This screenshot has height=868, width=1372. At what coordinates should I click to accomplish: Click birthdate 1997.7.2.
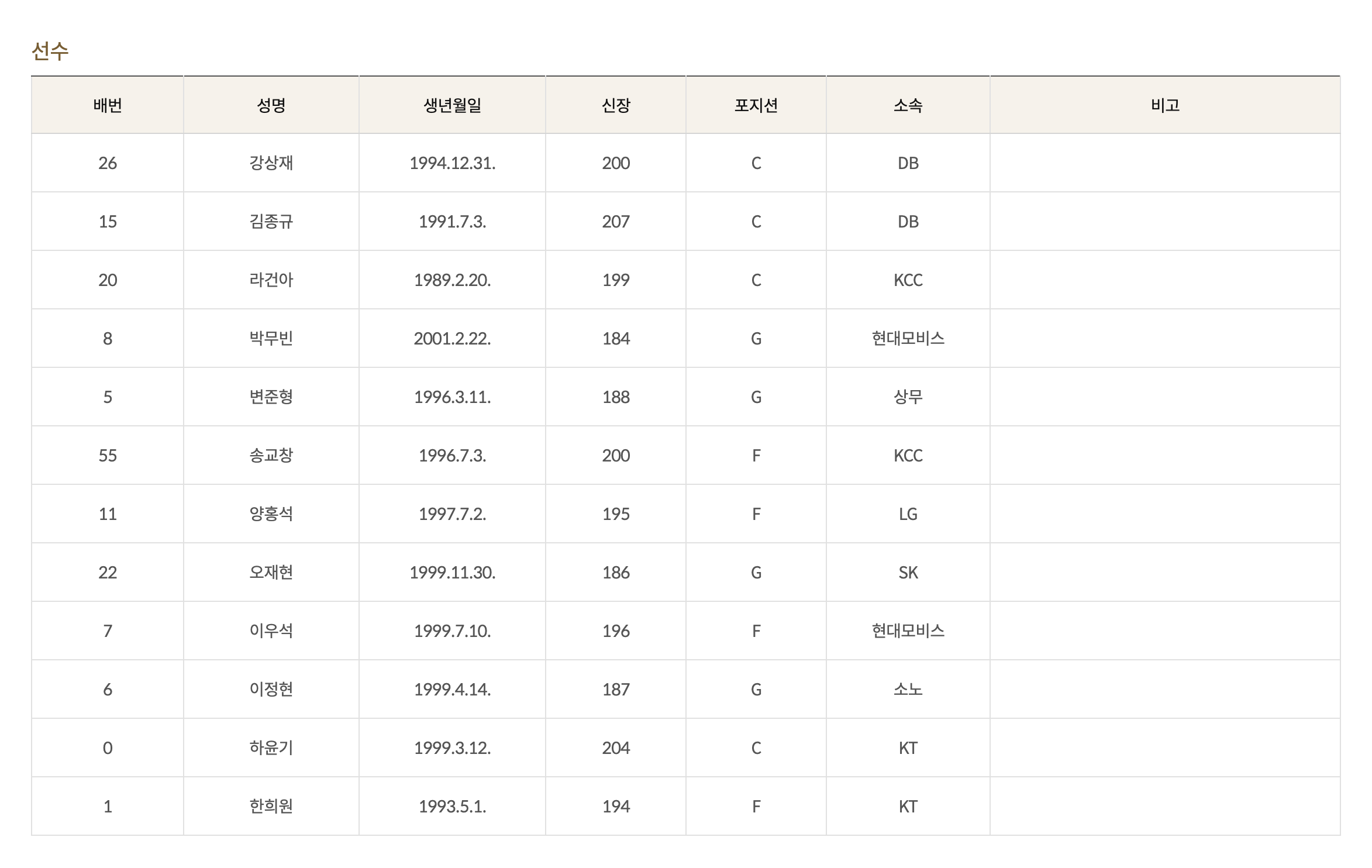452,514
